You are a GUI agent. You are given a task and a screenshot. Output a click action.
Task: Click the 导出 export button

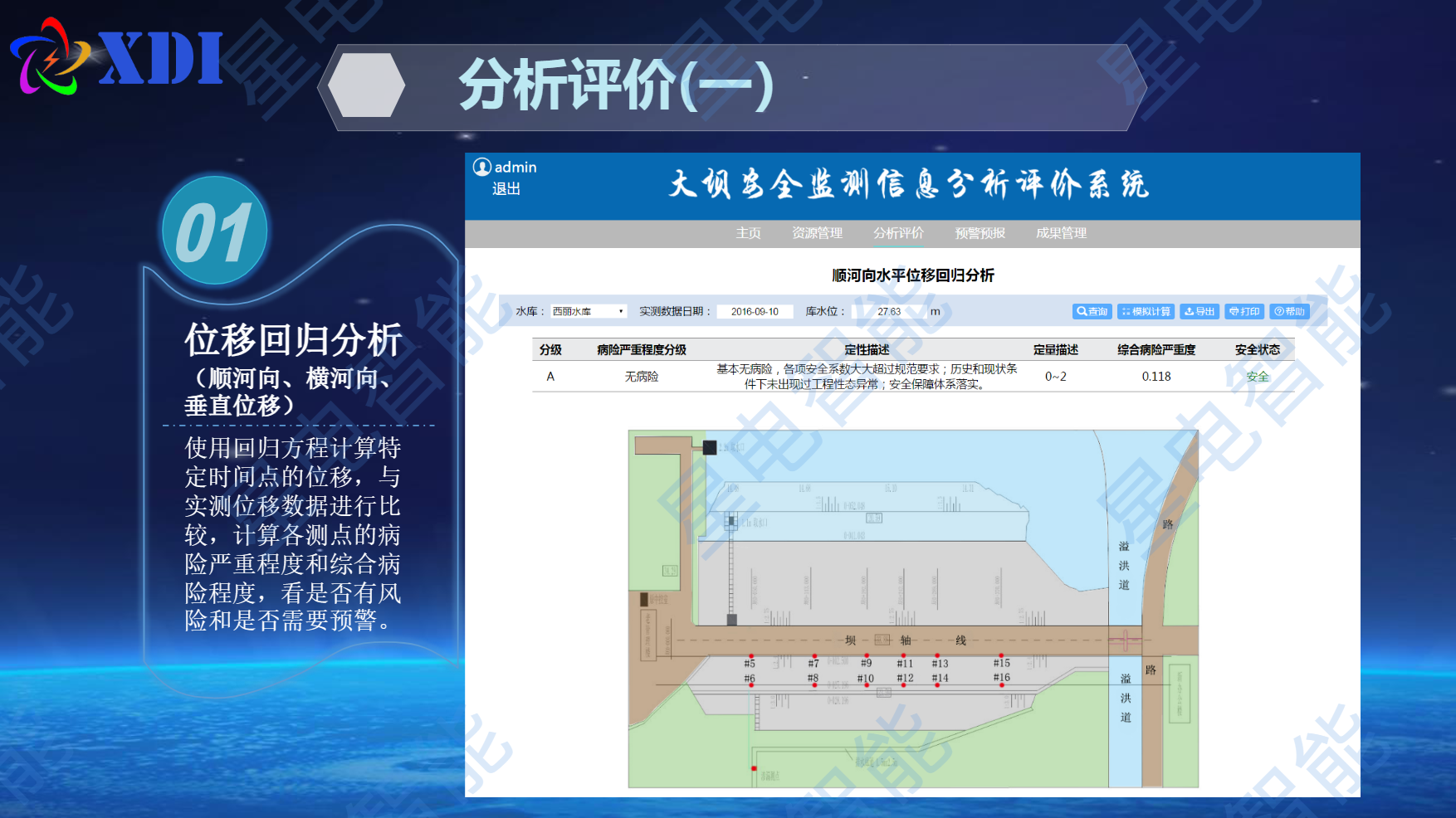click(x=1199, y=312)
